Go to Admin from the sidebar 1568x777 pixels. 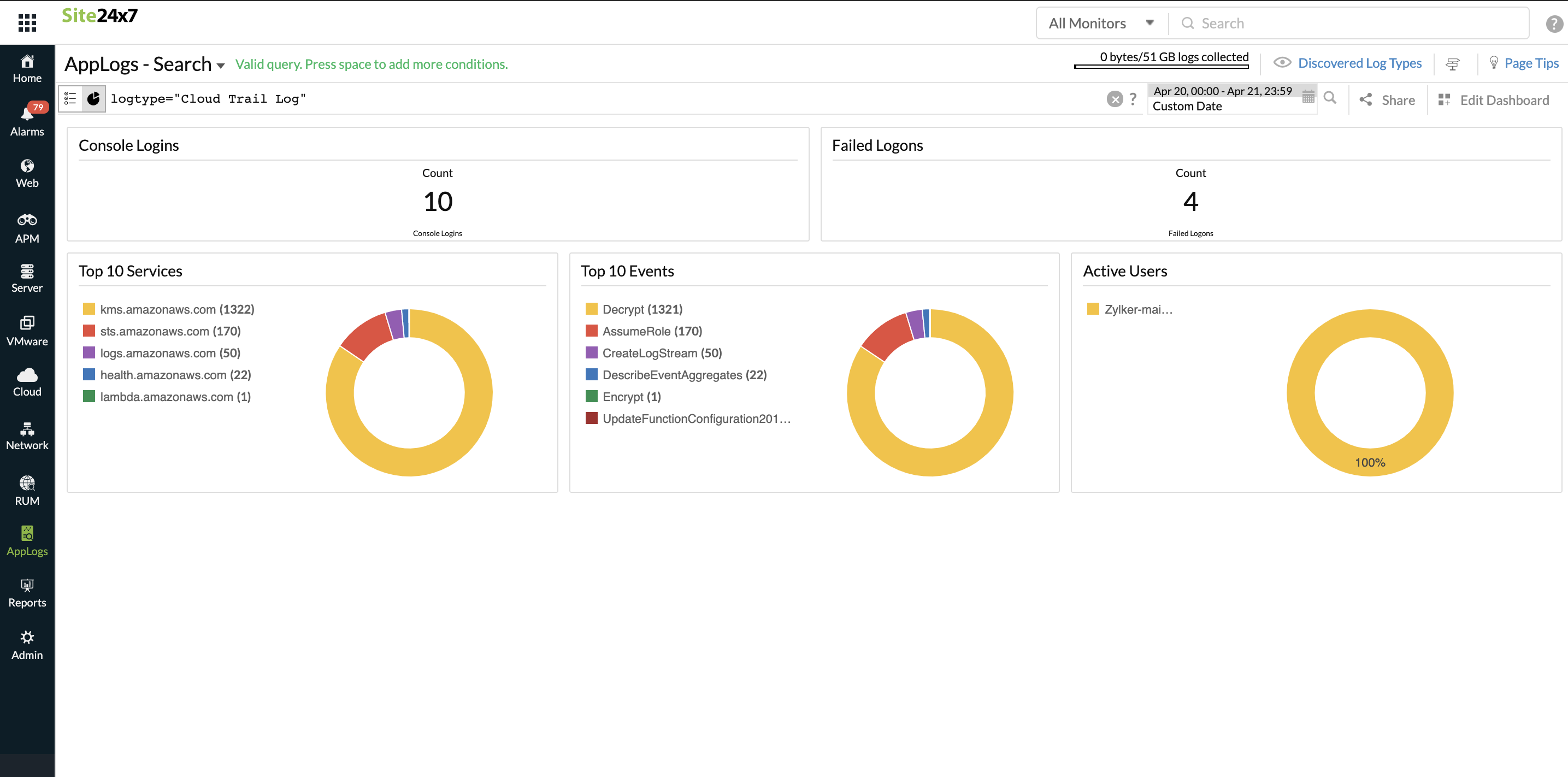(27, 644)
